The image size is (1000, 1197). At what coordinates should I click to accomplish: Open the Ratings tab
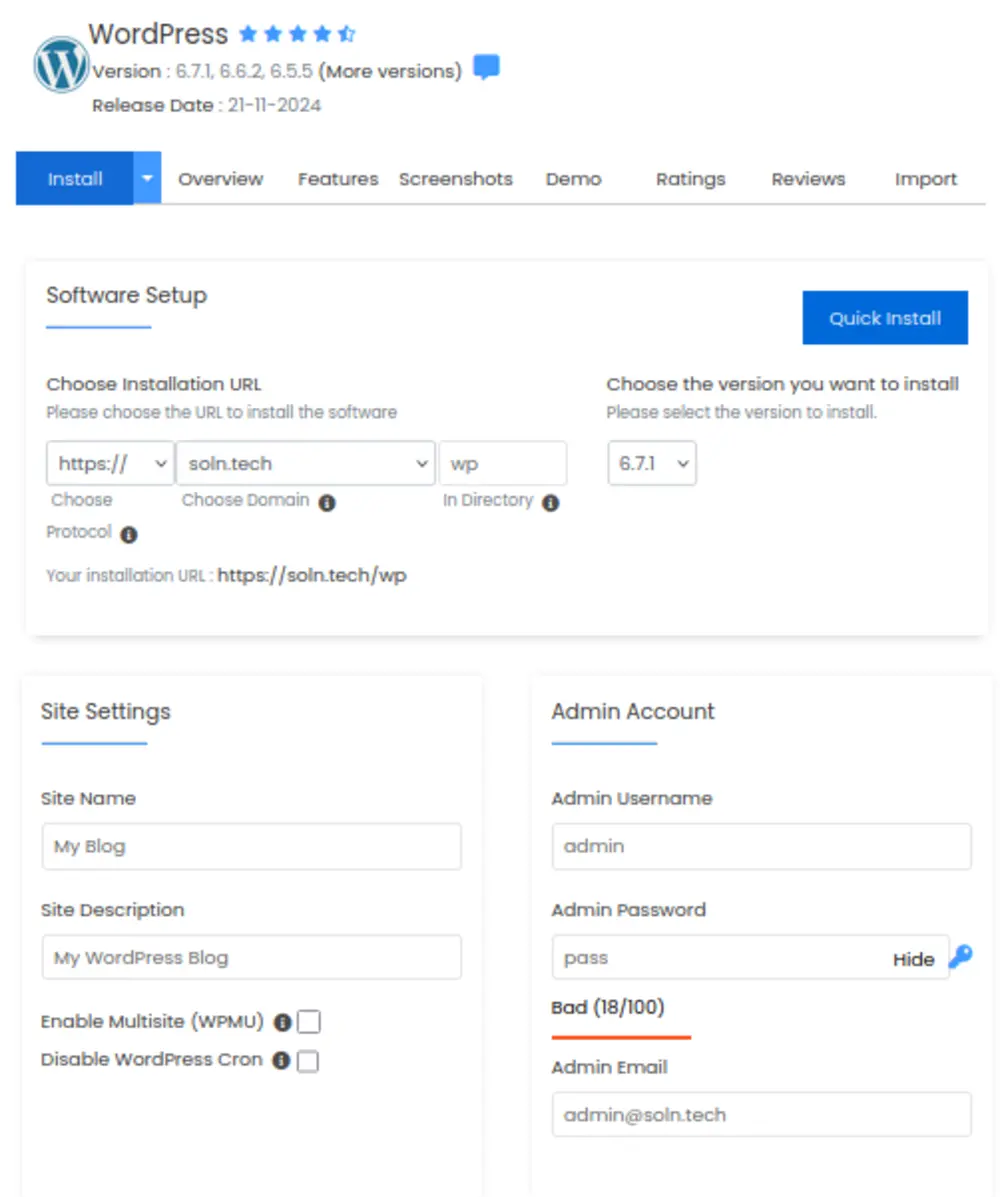tap(690, 178)
